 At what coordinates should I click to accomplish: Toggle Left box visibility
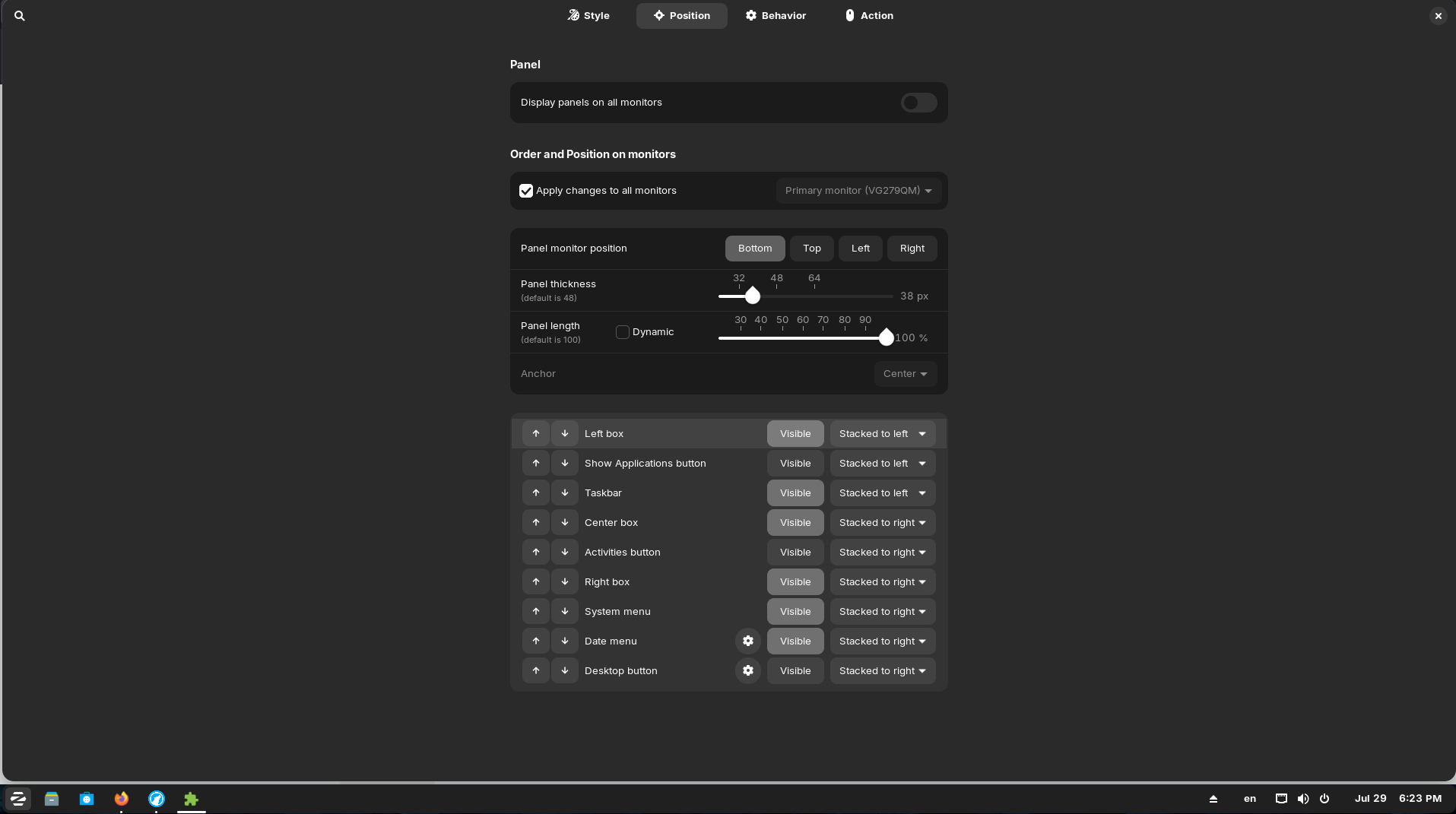coord(795,434)
